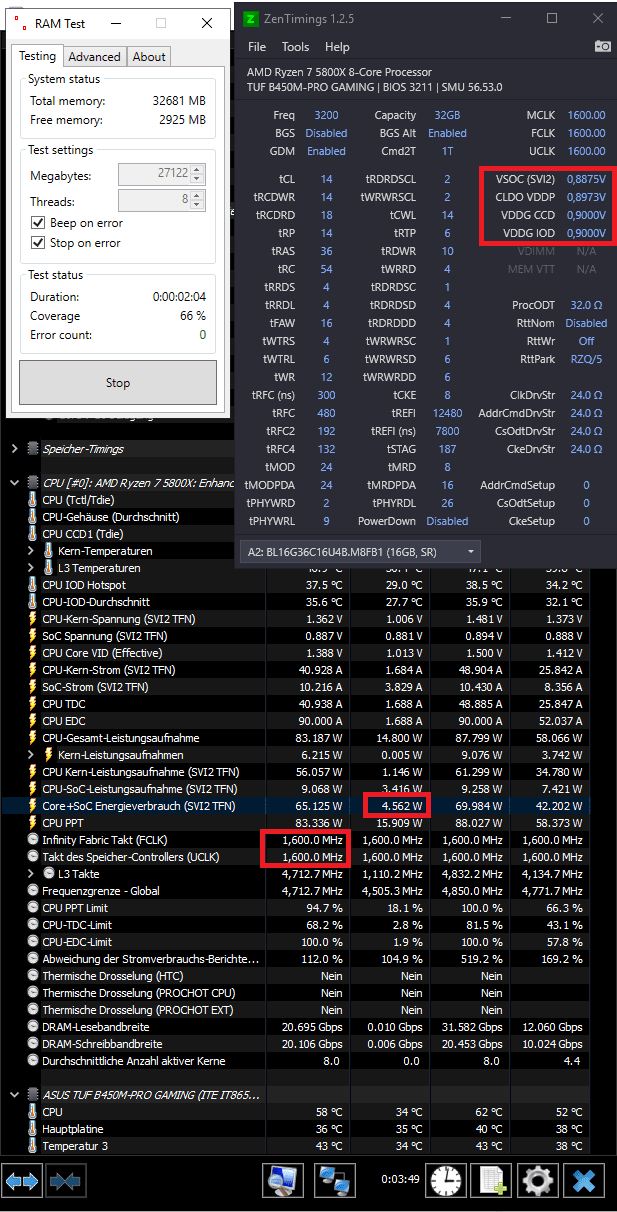This screenshot has width=617, height=1212.
Task: Click the RAM Test window title icon
Action: click(19, 24)
